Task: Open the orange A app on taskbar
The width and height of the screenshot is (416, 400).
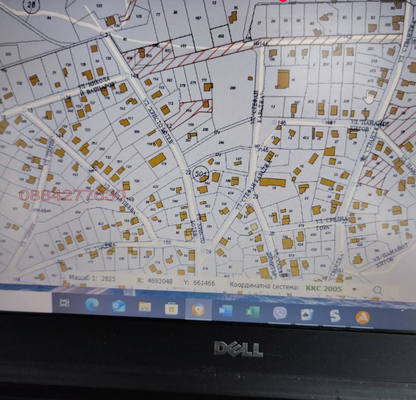Action: point(362,317)
